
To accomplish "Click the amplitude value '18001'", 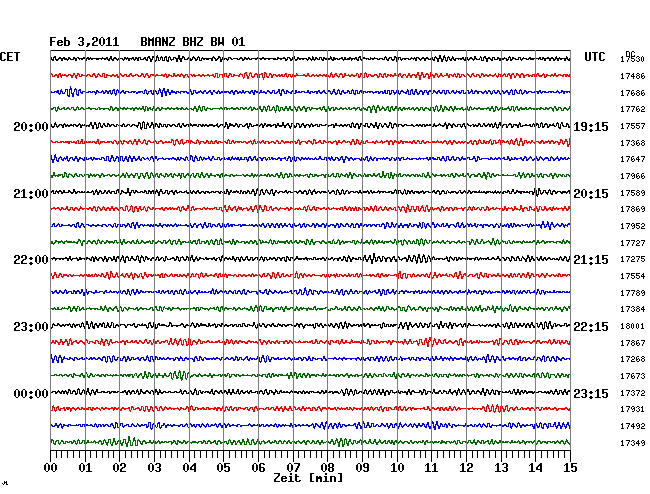I will click(633, 326).
